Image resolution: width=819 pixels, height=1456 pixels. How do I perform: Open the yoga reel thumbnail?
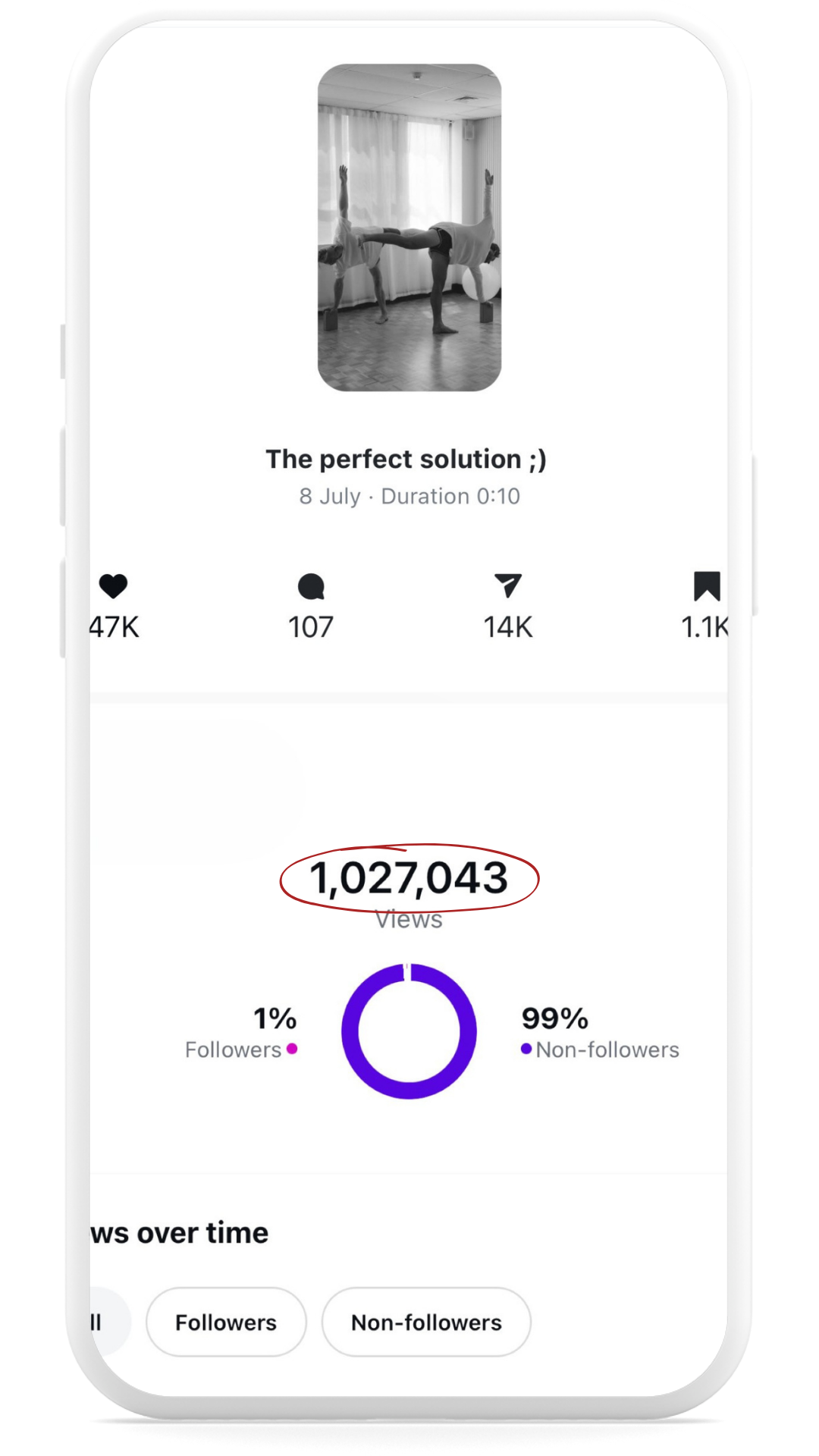pos(409,227)
